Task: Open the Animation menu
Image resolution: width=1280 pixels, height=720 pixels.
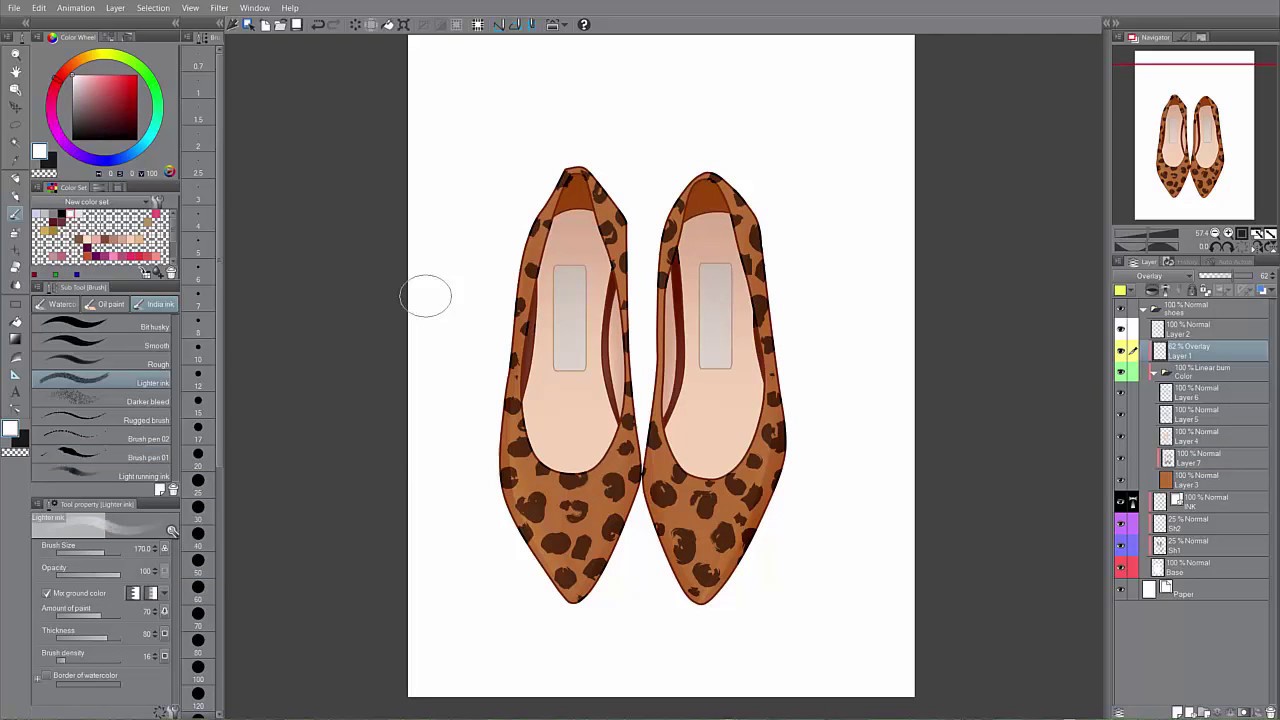Action: tap(76, 8)
